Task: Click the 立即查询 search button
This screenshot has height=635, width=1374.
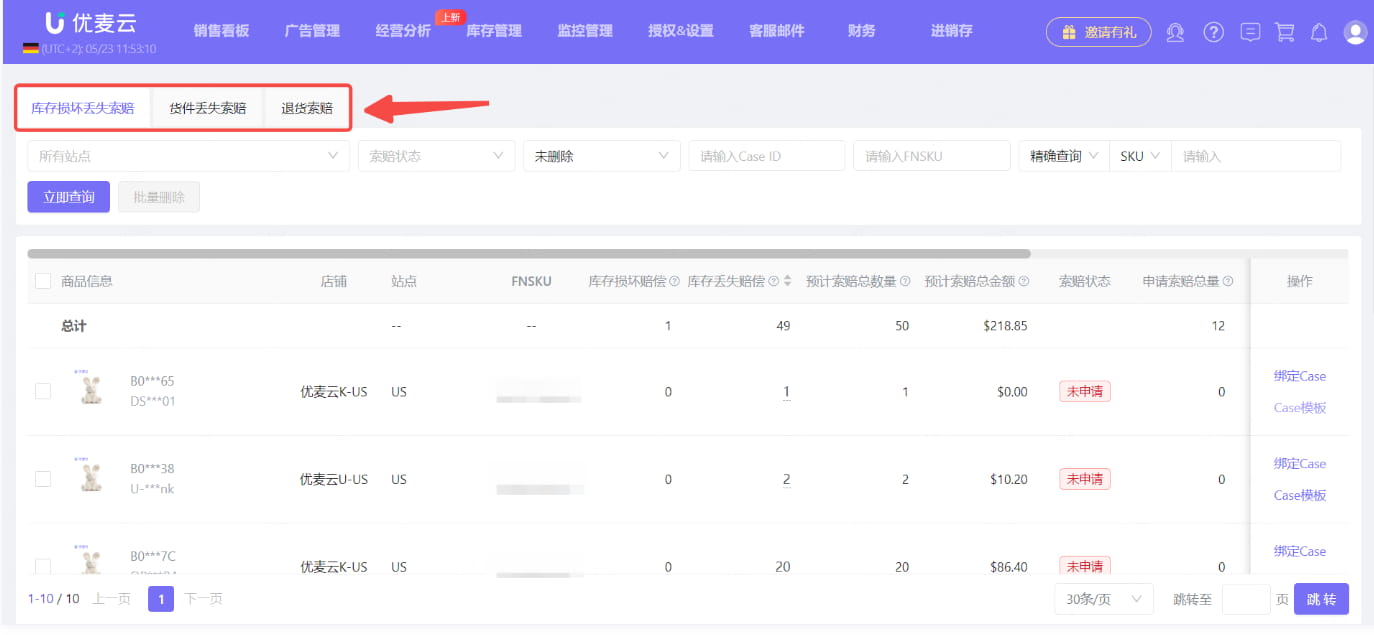Action: click(68, 197)
